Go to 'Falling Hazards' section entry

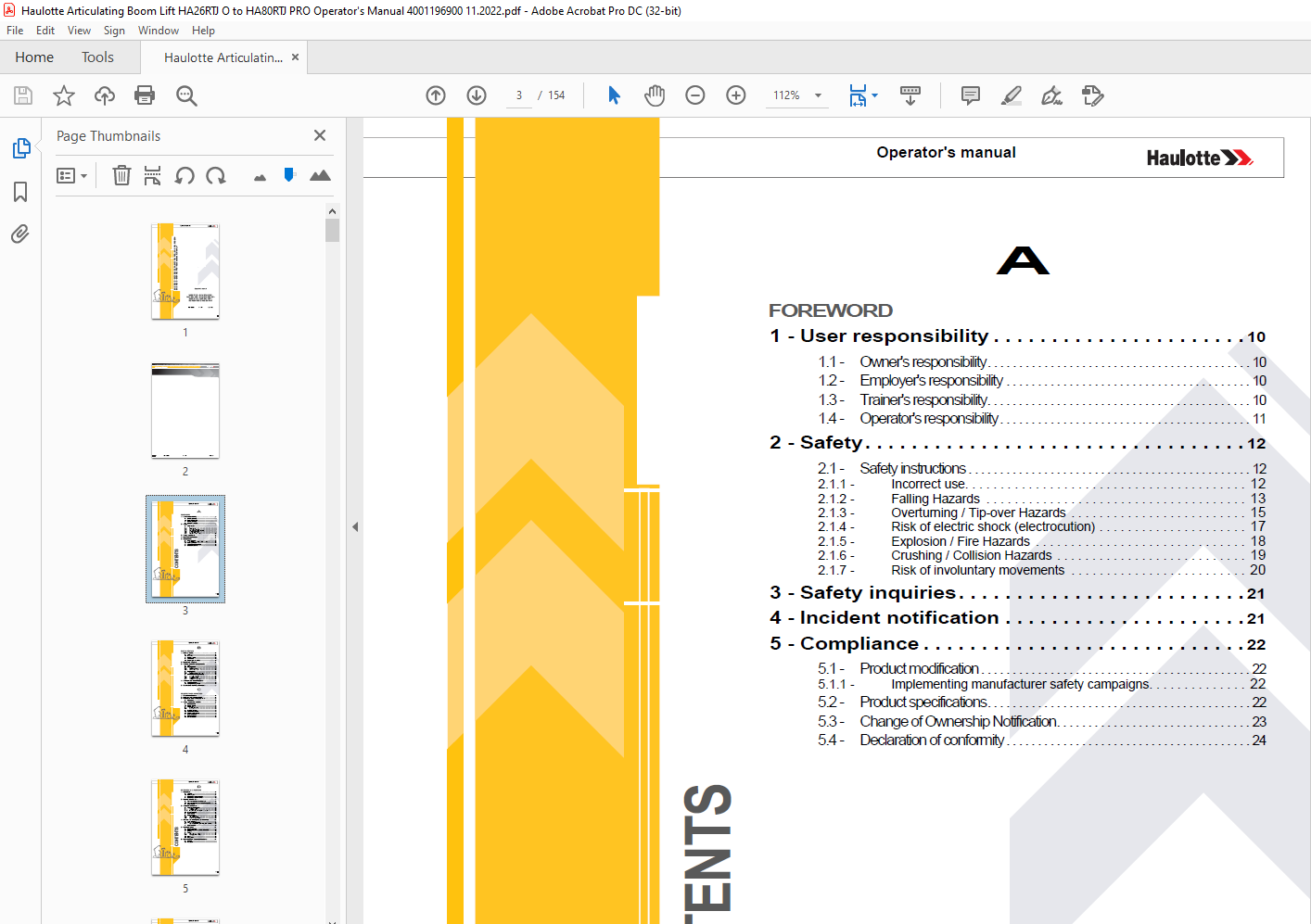(x=1041, y=499)
